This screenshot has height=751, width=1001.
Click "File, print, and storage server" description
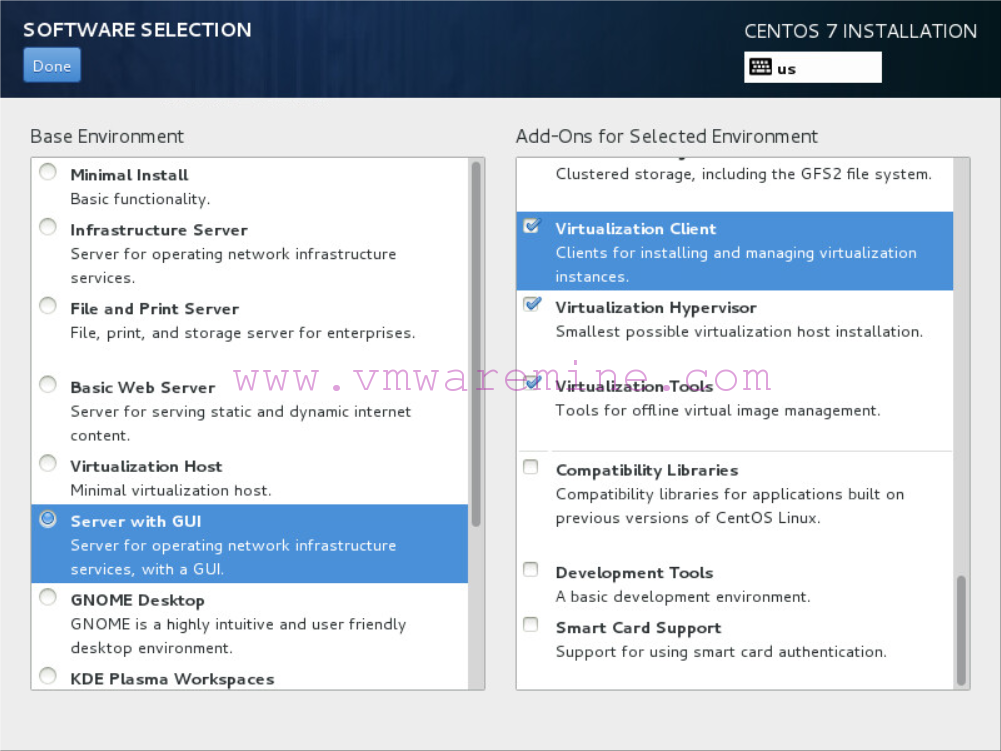pyautogui.click(x=243, y=333)
